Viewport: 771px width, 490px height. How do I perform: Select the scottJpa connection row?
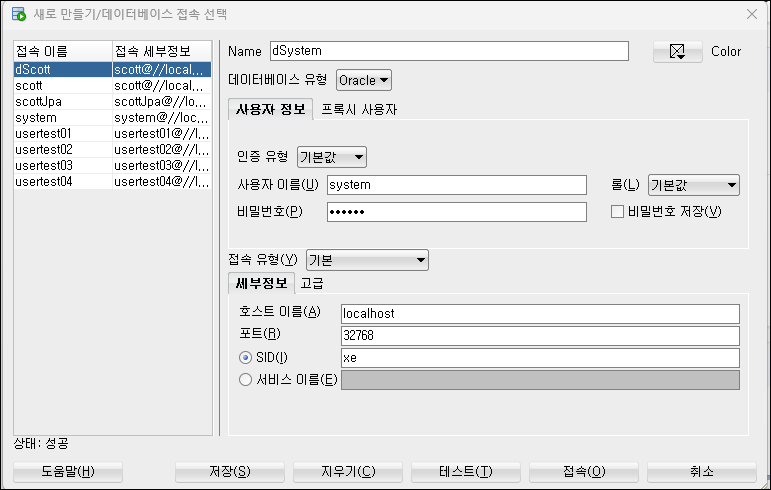113,102
